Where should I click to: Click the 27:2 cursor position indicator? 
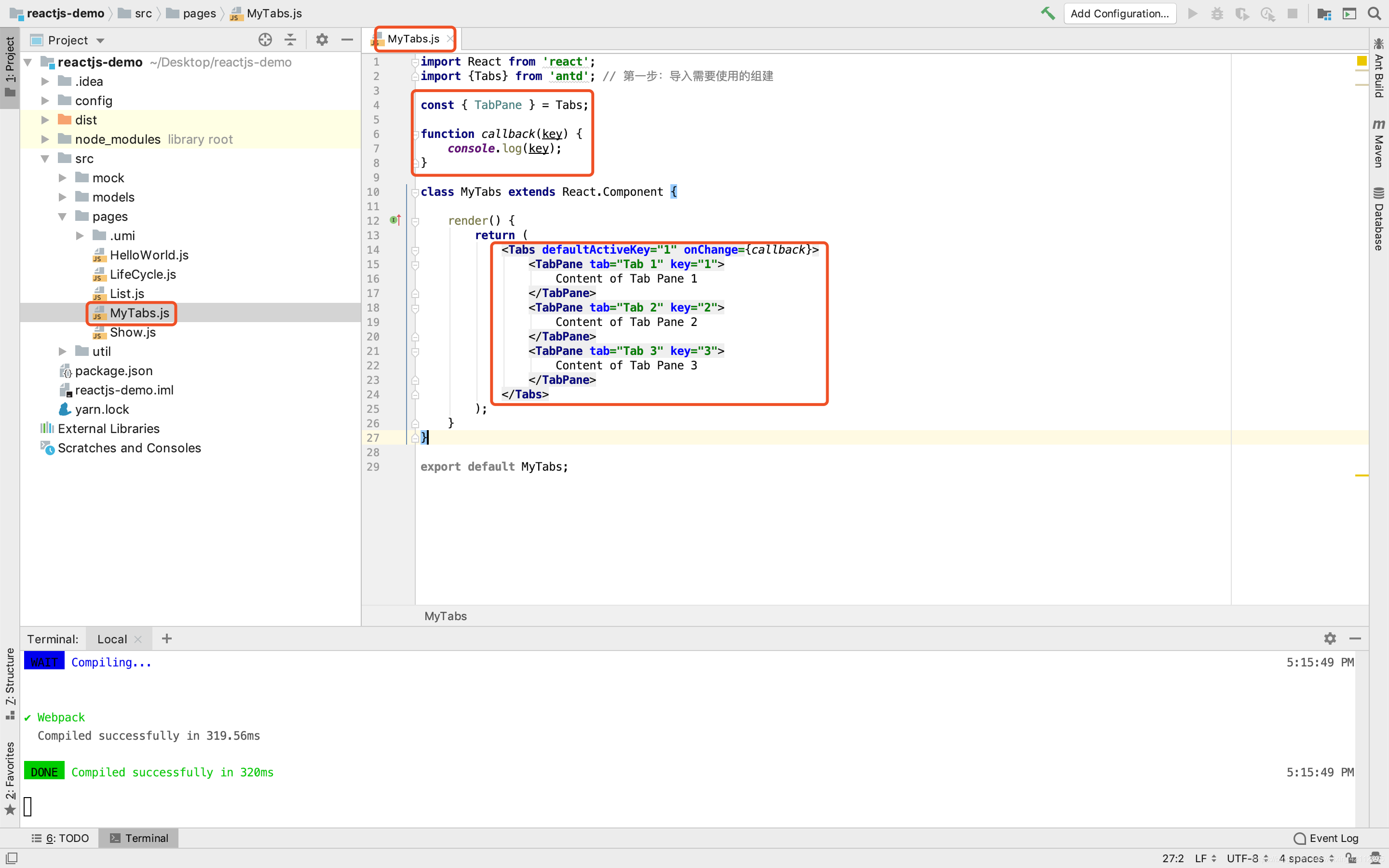tap(1172, 858)
